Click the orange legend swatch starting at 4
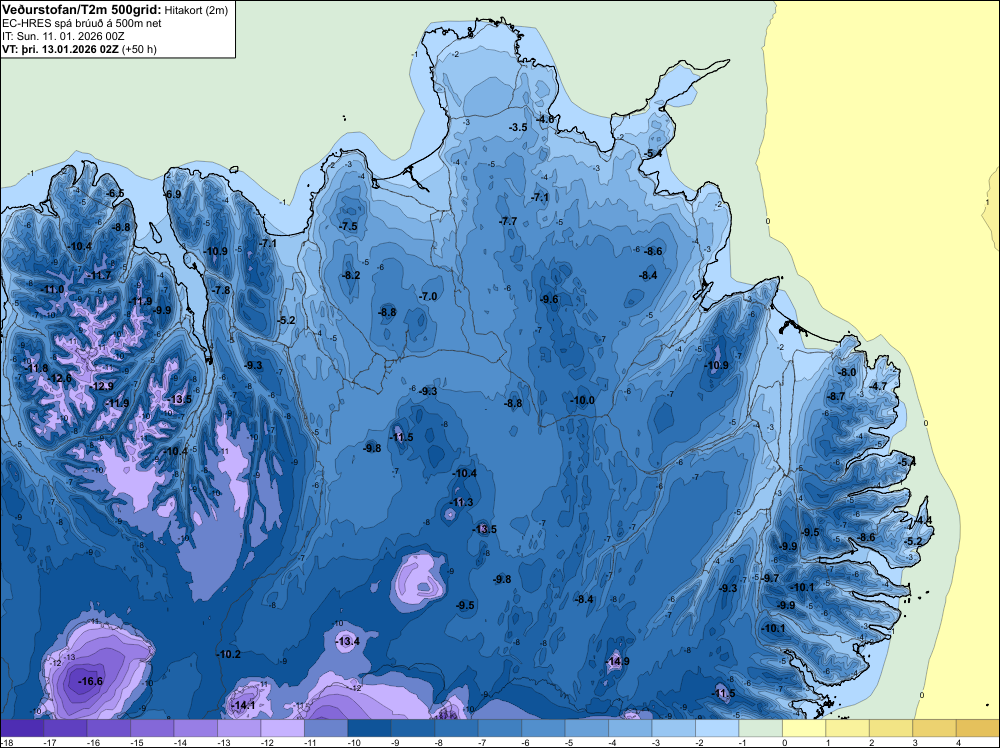1000x748 pixels. coord(977,728)
